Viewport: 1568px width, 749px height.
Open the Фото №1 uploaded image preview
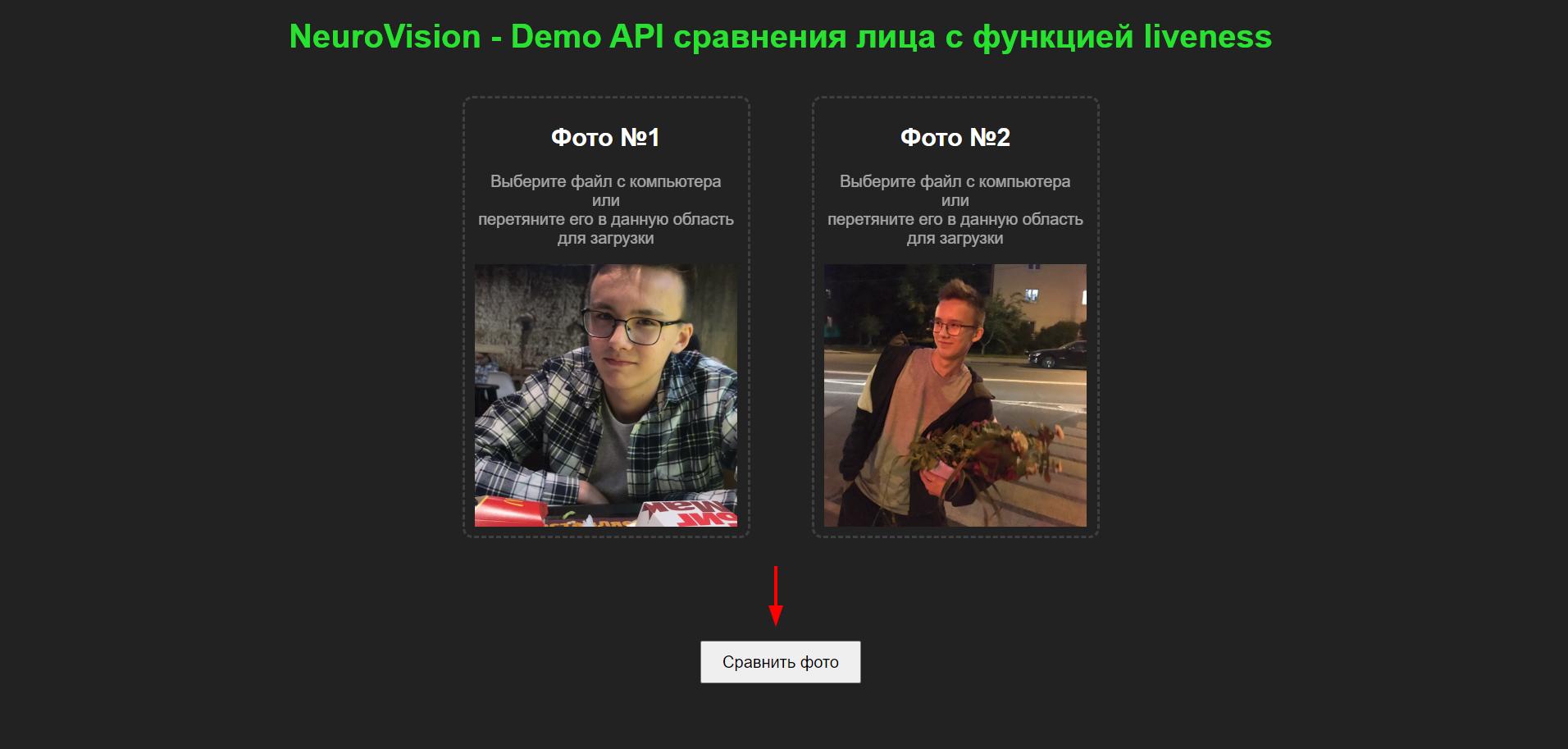point(605,395)
